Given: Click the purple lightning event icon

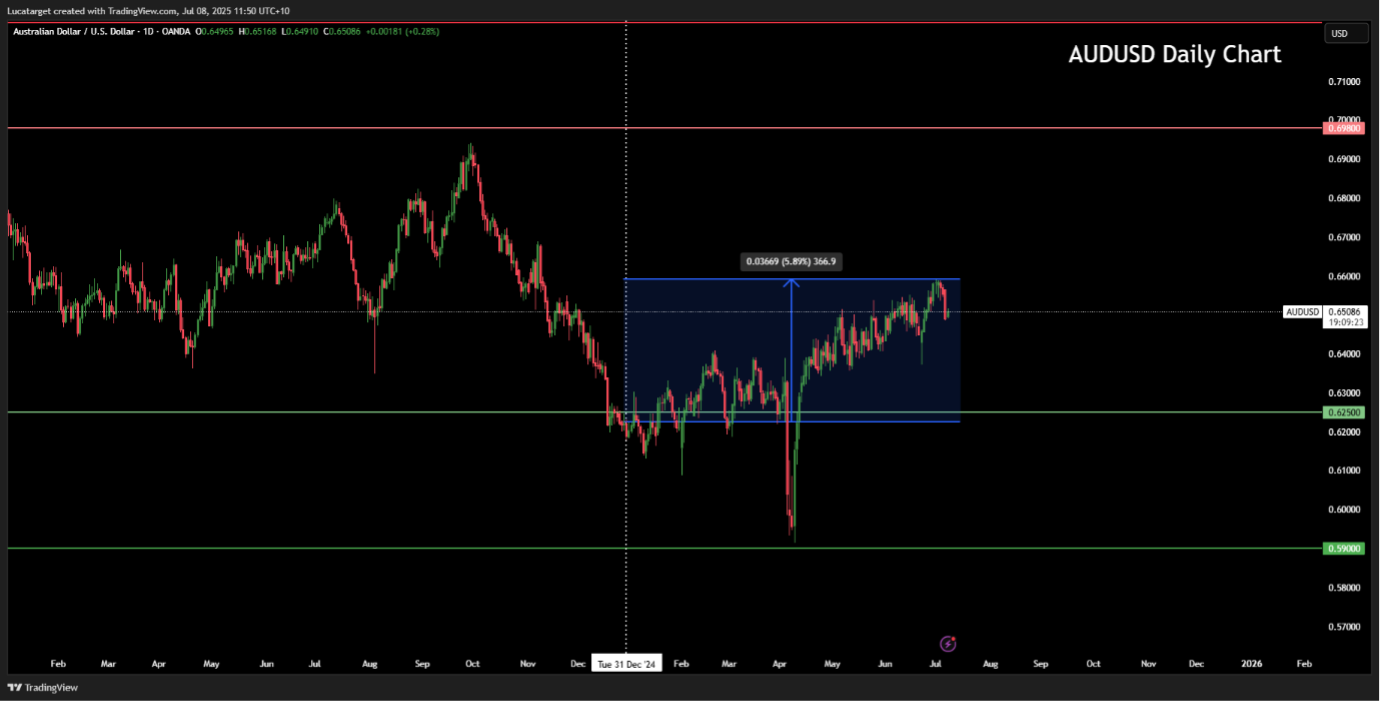Looking at the screenshot, I should click(948, 644).
